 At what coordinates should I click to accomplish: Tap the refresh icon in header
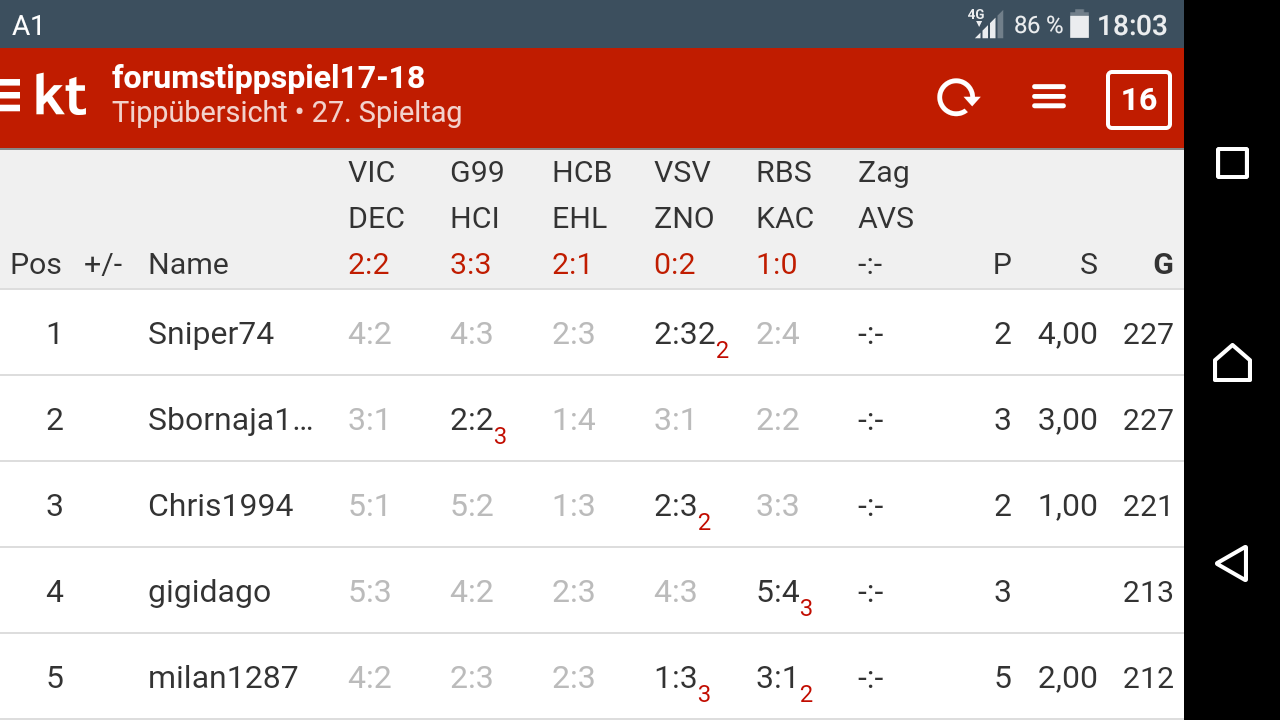tap(957, 98)
